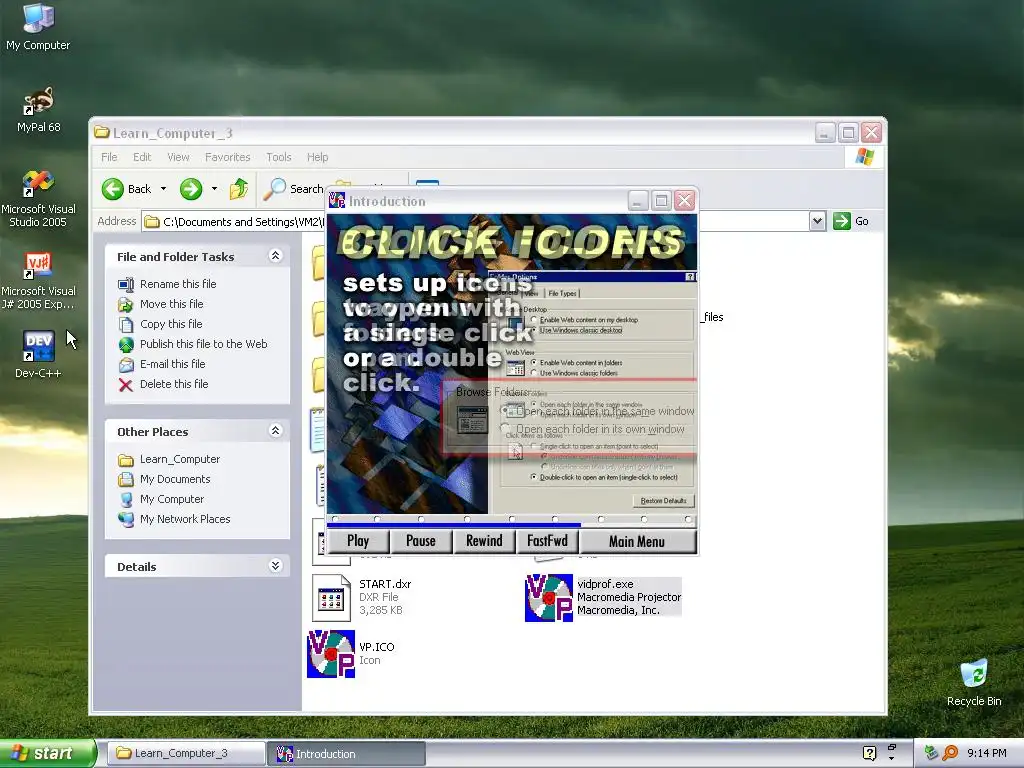
Task: Select the VP.ICO icon file
Action: [x=331, y=654]
